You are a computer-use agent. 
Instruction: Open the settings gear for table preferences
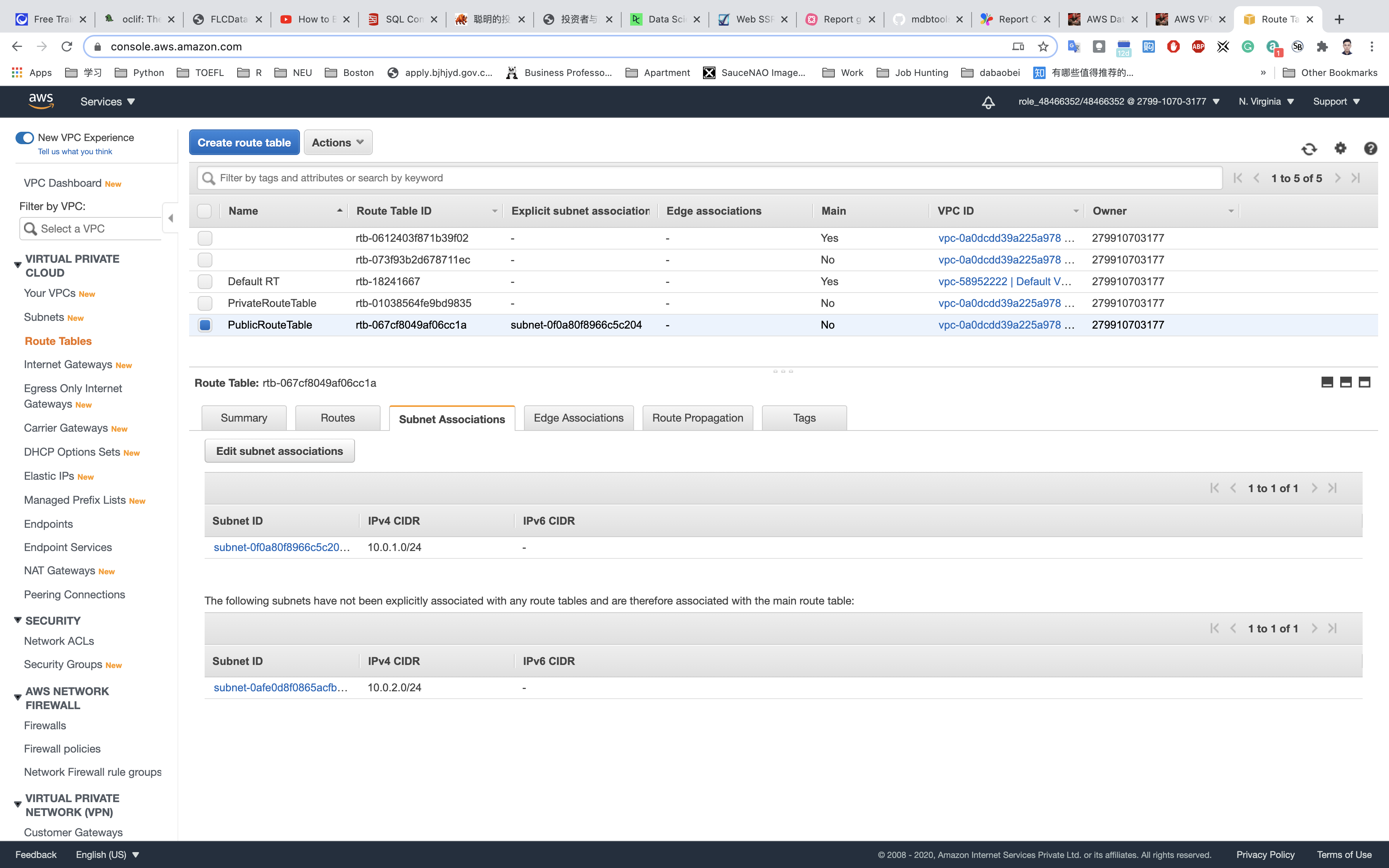point(1340,148)
